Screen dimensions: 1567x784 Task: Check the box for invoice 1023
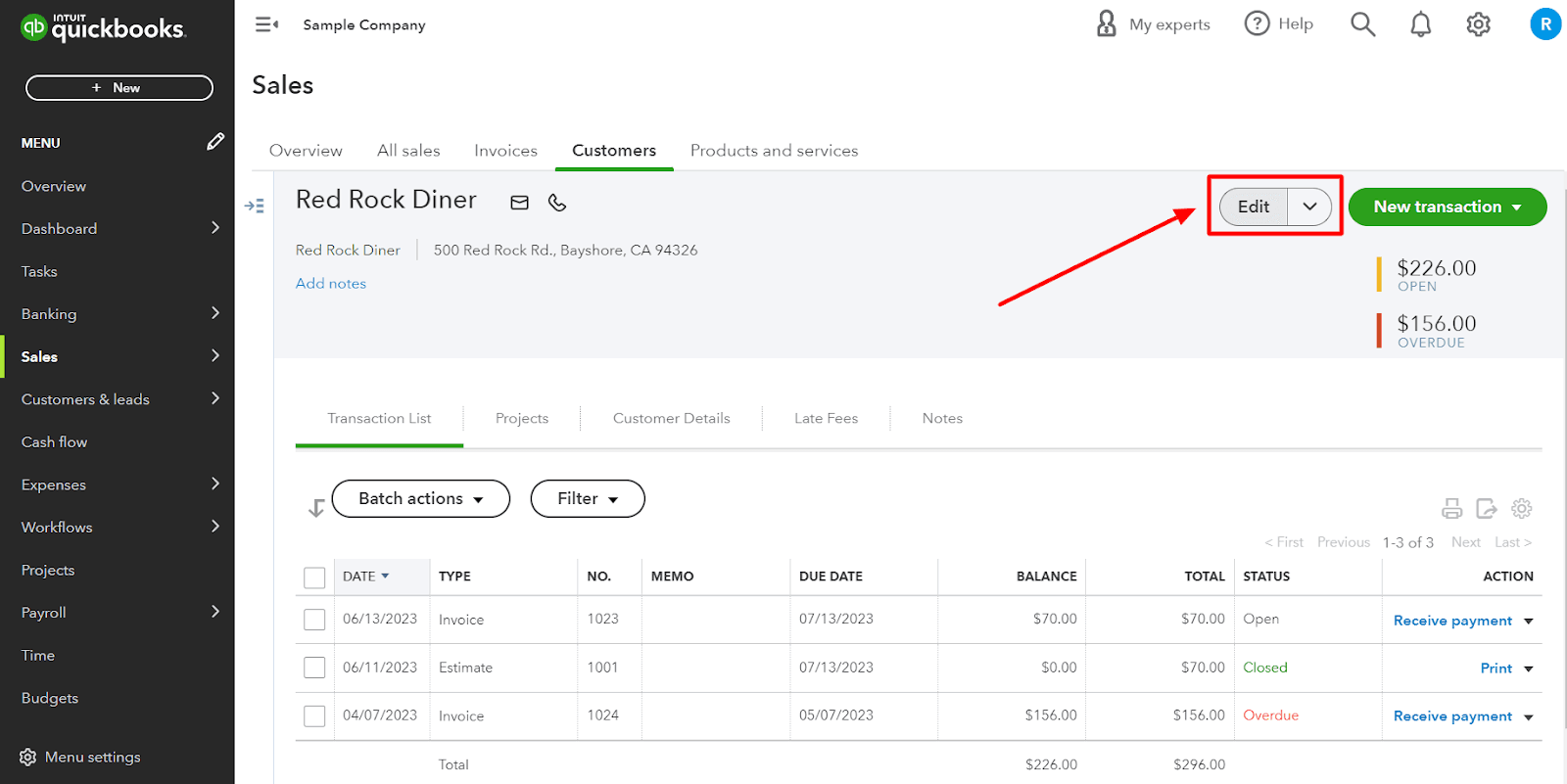pyautogui.click(x=314, y=620)
